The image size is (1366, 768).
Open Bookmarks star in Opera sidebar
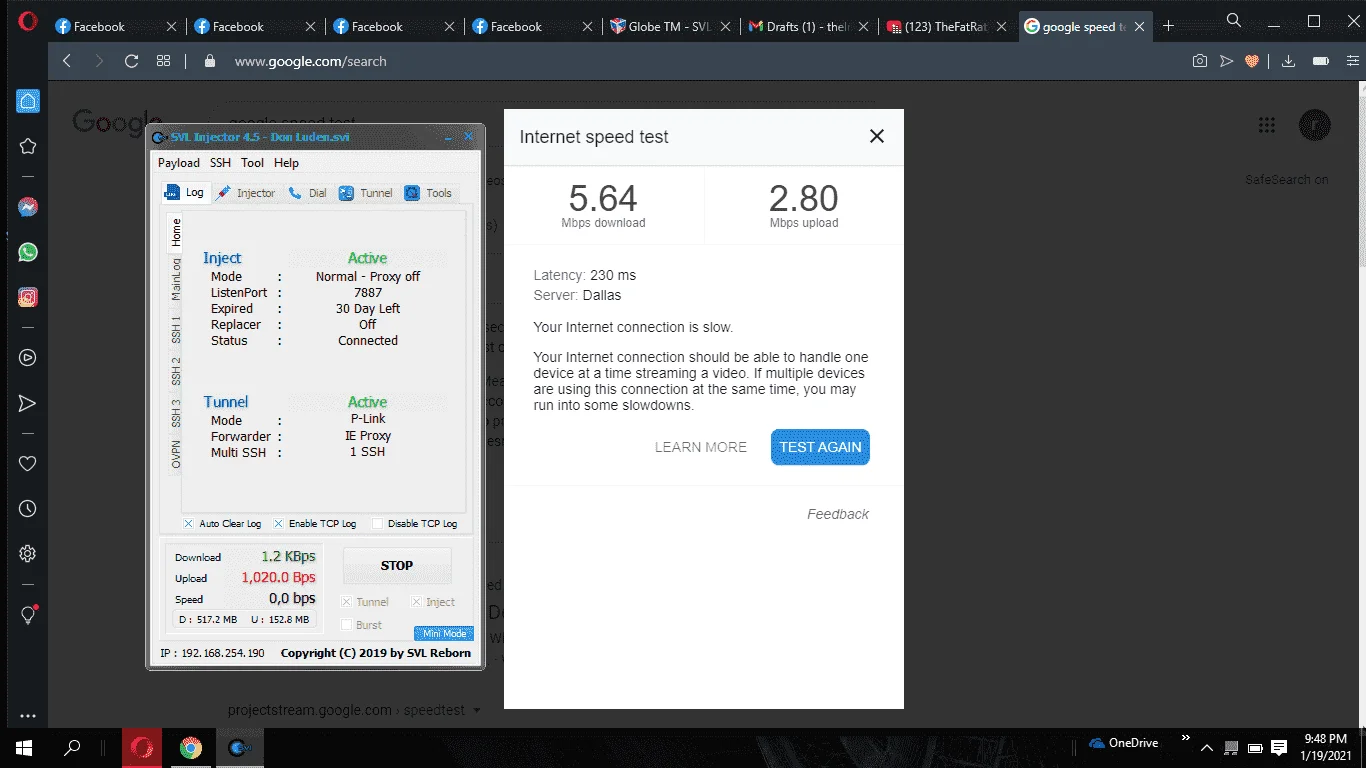click(x=28, y=146)
